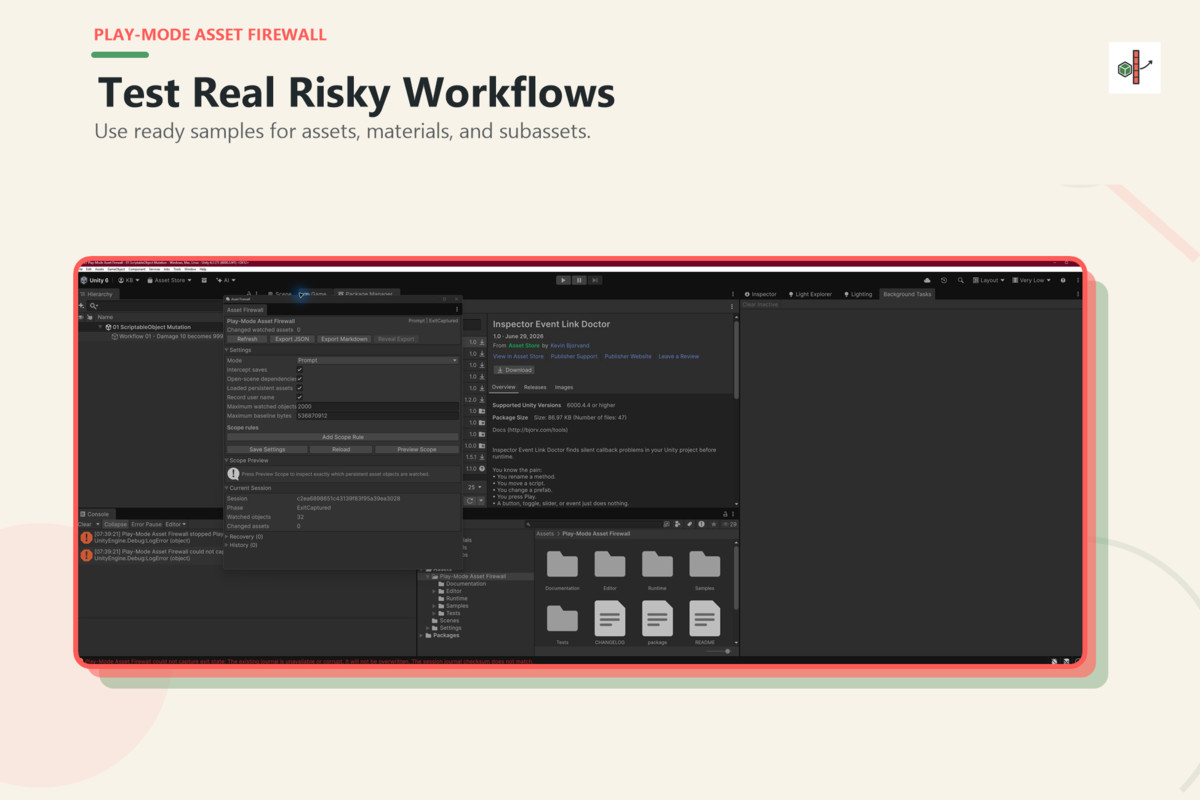
Task: Click the Export JSON button
Action: (292, 339)
